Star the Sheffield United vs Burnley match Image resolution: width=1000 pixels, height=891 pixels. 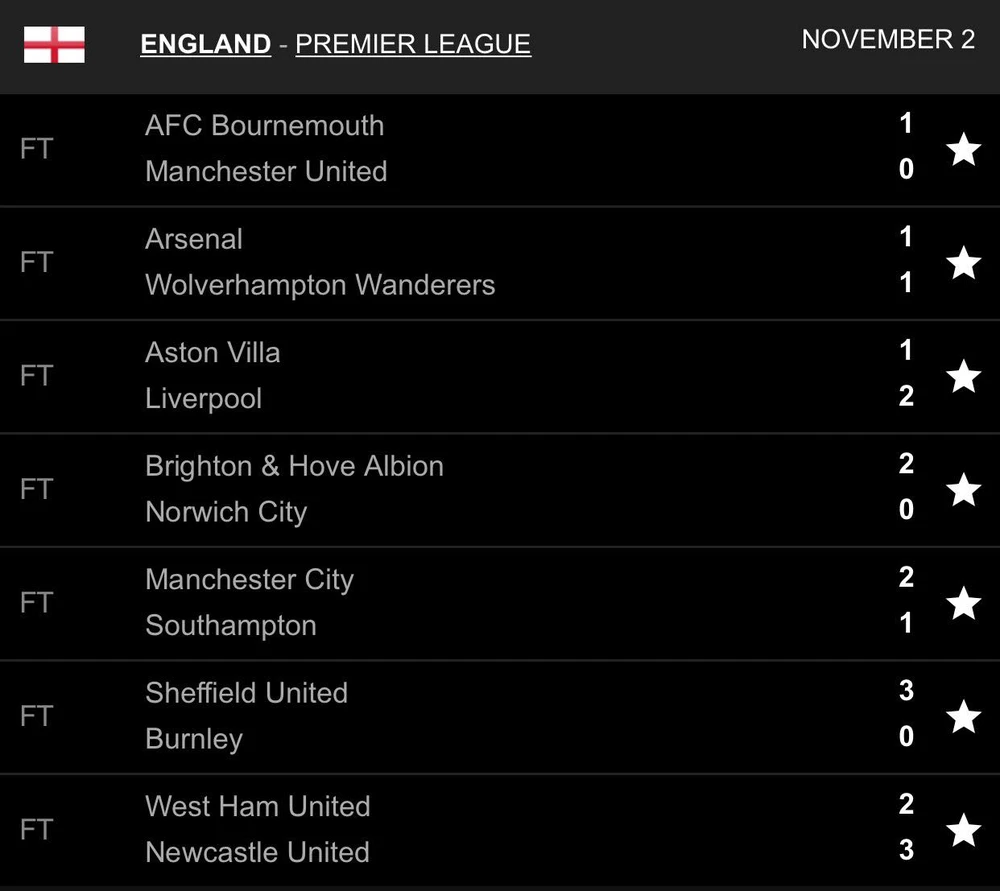(963, 717)
